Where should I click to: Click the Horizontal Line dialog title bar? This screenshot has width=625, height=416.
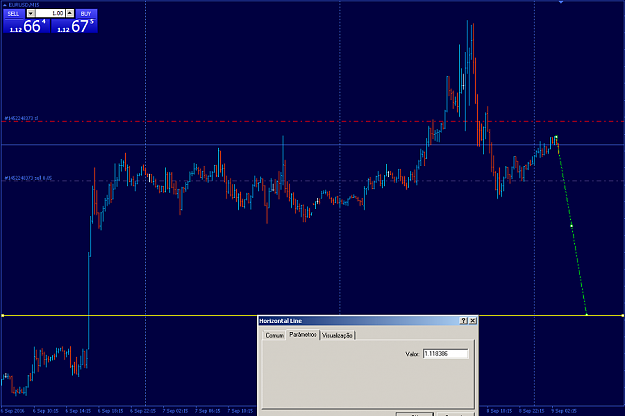[x=359, y=321]
